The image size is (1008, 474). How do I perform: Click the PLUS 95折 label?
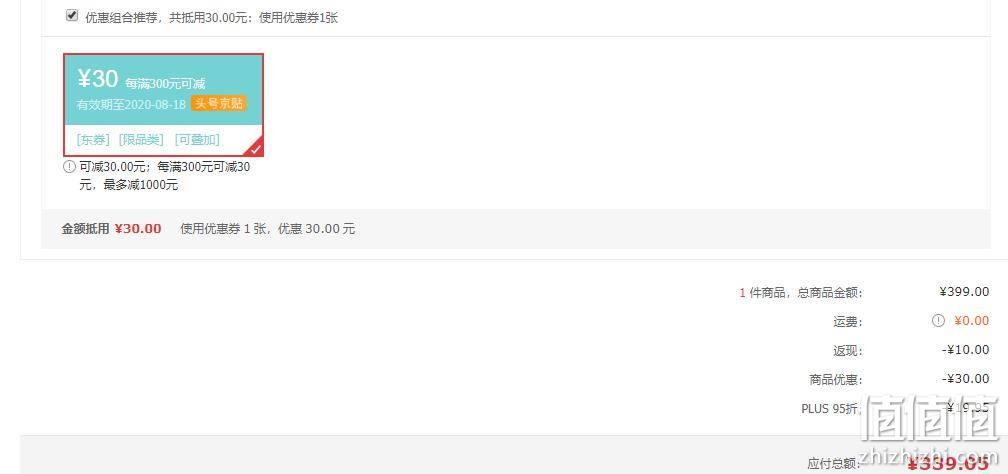[831, 408]
